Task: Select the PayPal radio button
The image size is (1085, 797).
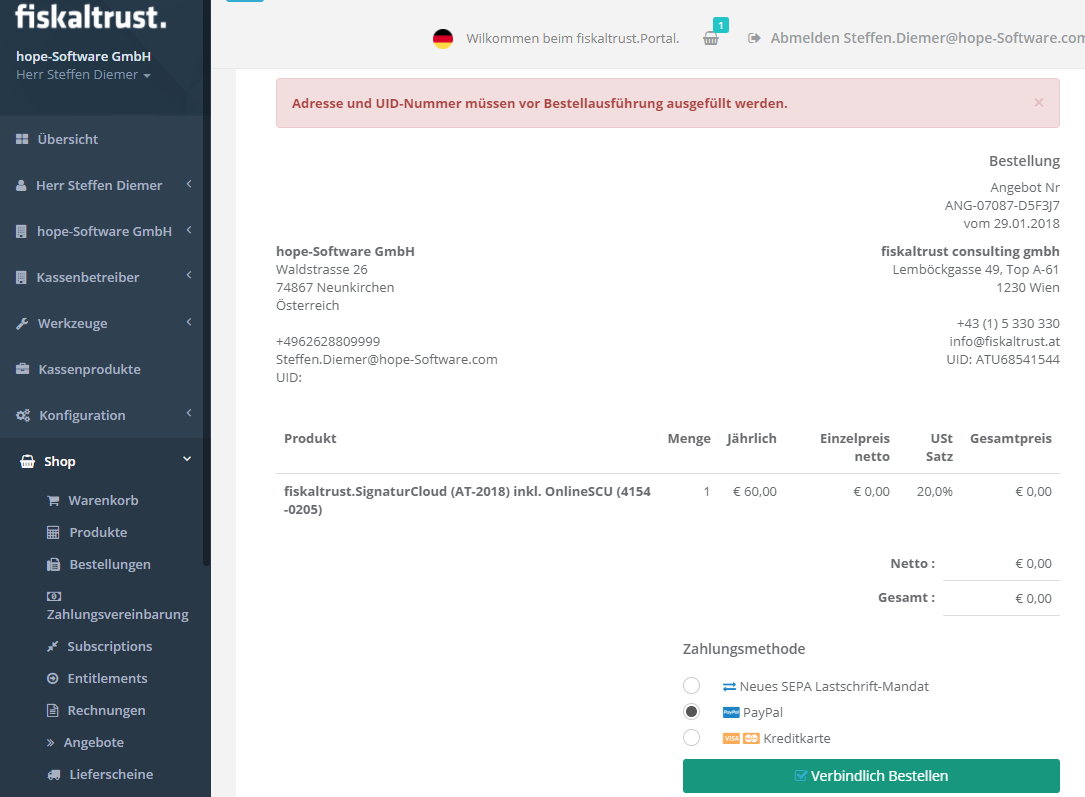Action: point(691,711)
